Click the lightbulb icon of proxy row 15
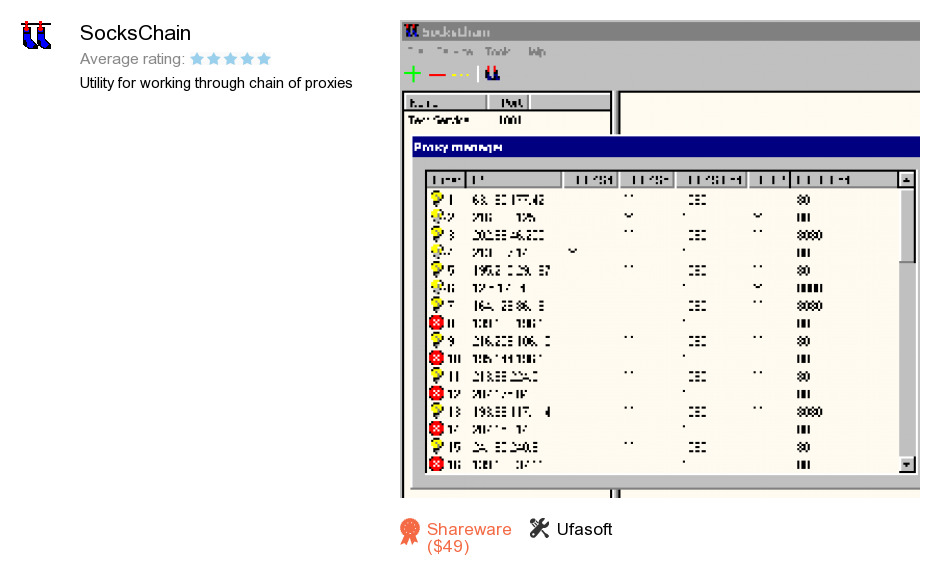This screenshot has height=582, width=940. [436, 446]
